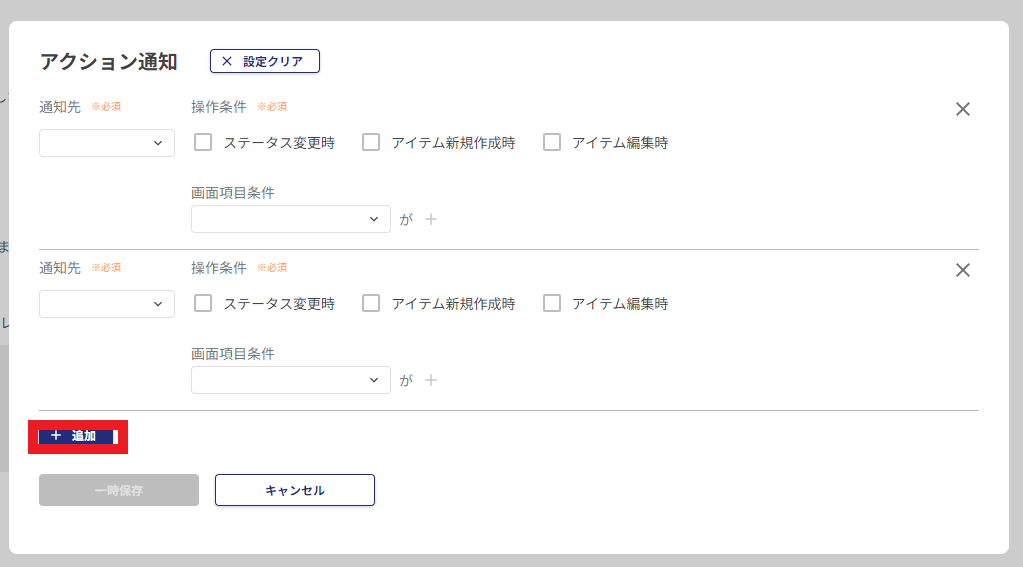Expand the first 画面項目条件 dropdown

click(290, 219)
